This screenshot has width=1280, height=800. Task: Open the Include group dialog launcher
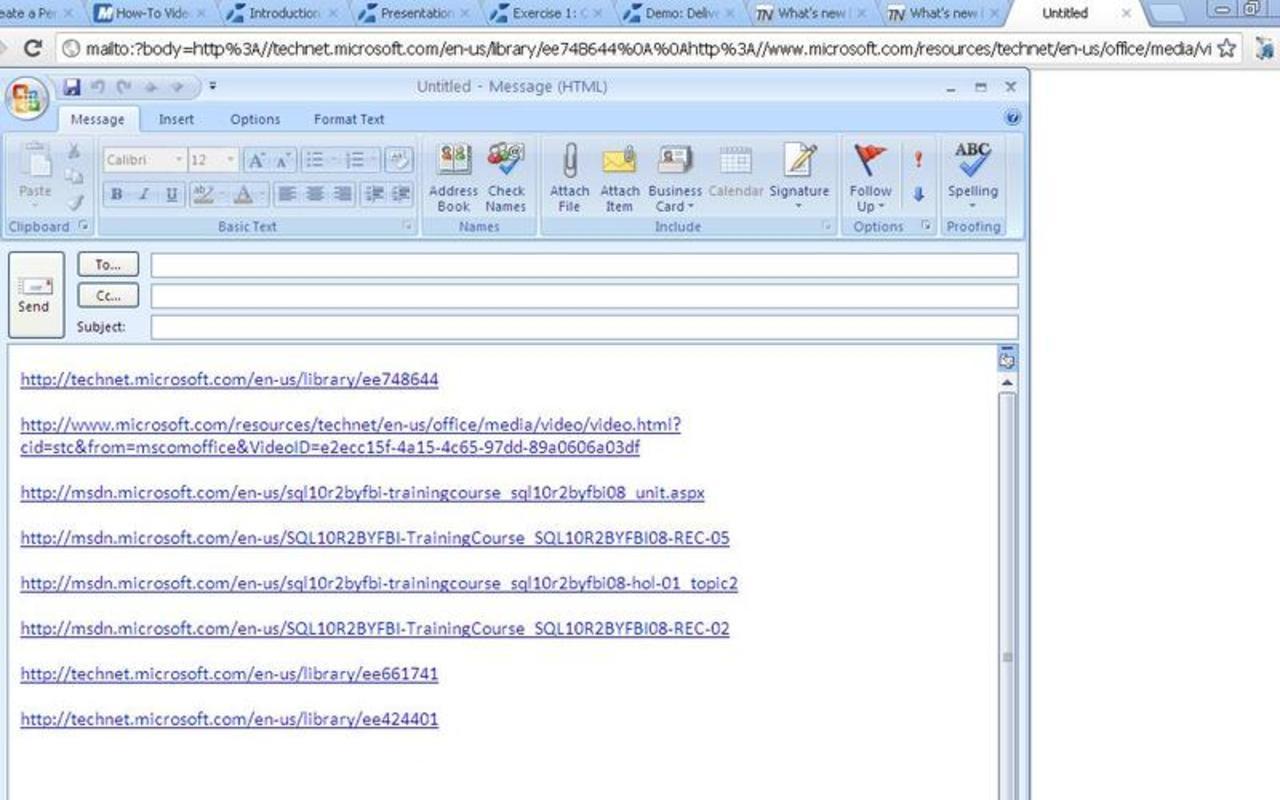click(x=827, y=227)
